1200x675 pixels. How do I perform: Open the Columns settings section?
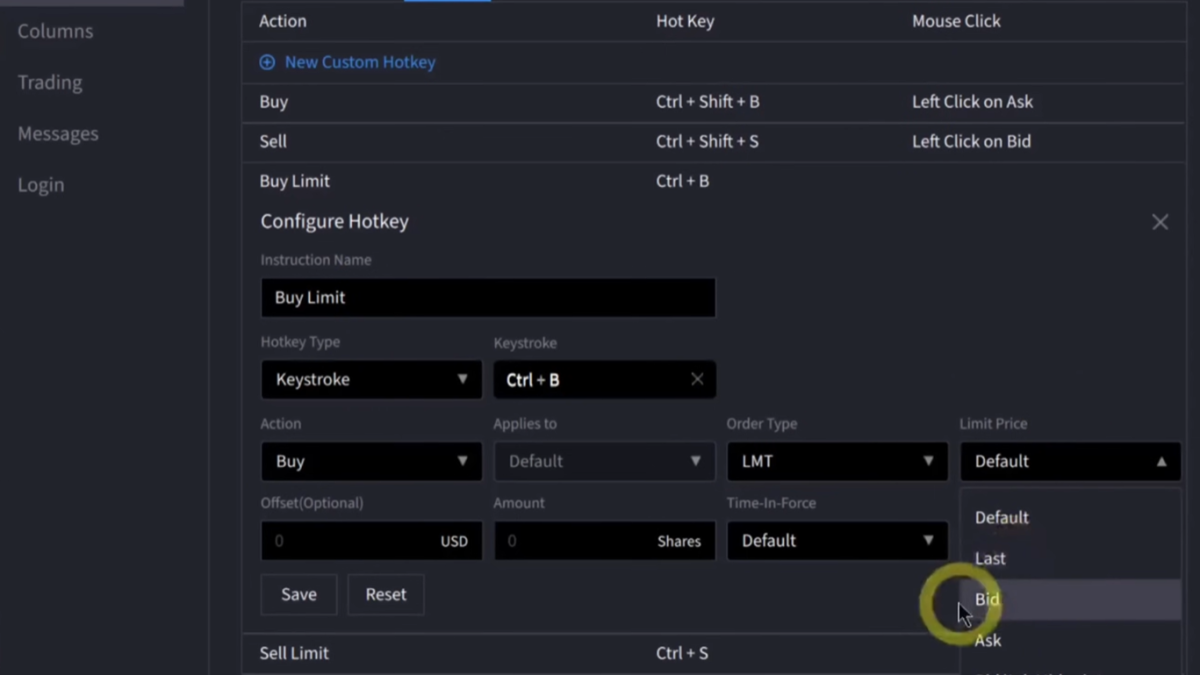tap(55, 31)
